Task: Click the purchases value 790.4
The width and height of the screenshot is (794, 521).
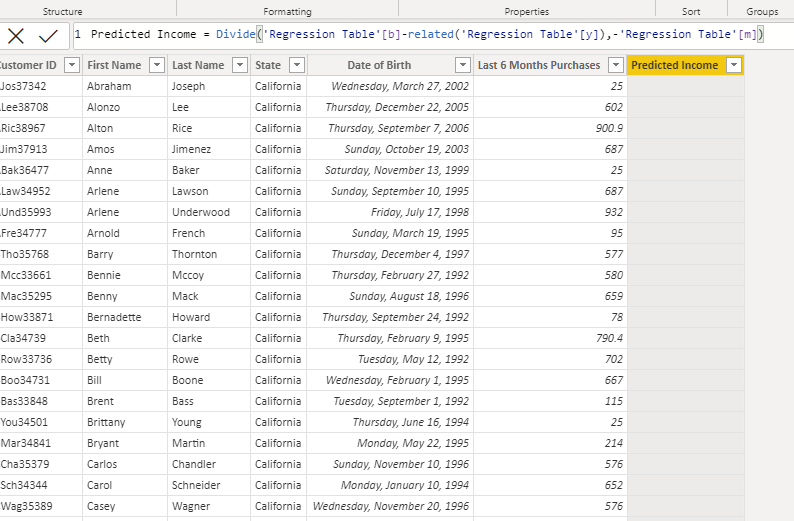Action: 609,338
